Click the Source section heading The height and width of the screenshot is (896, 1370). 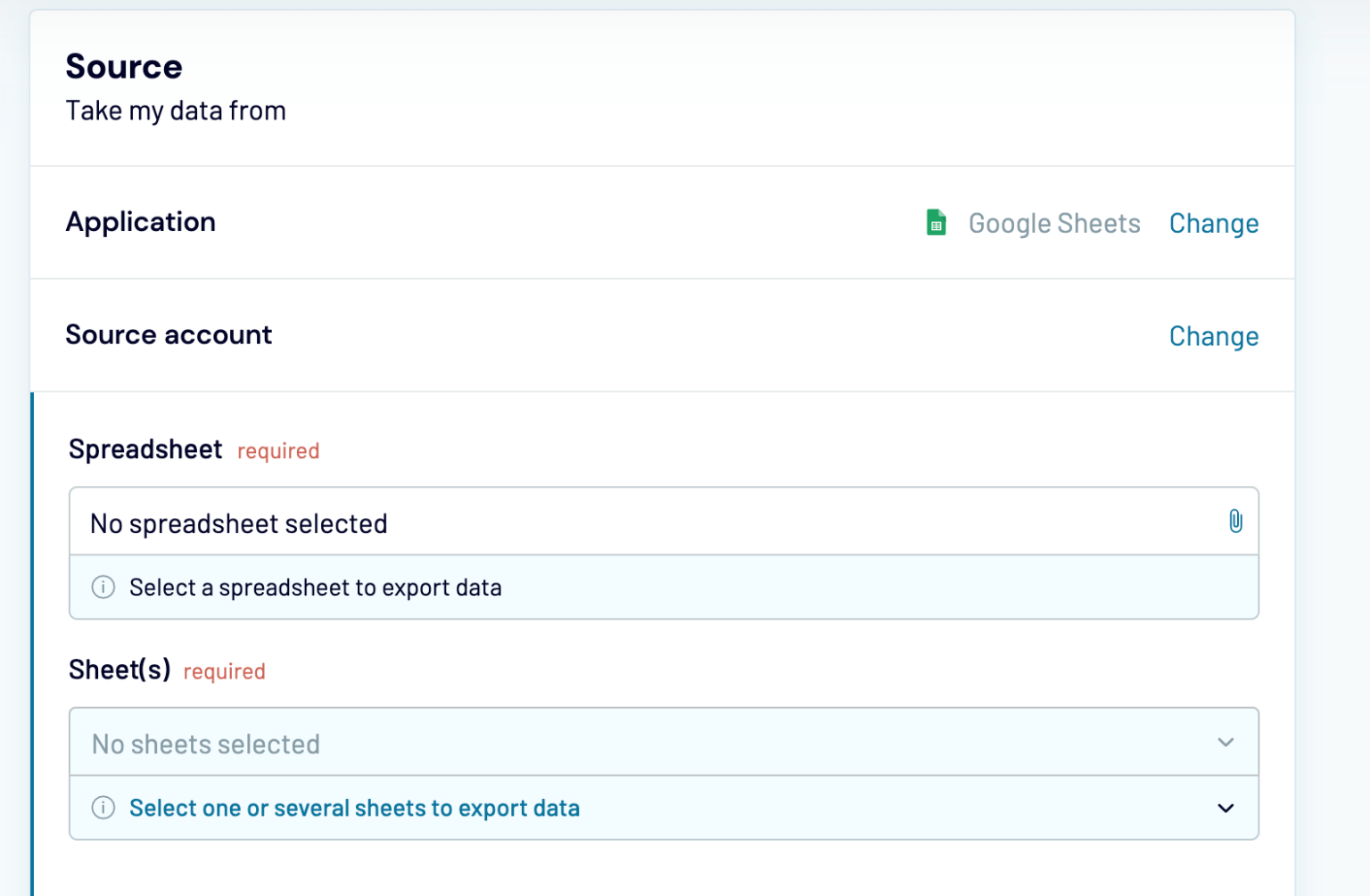(124, 66)
